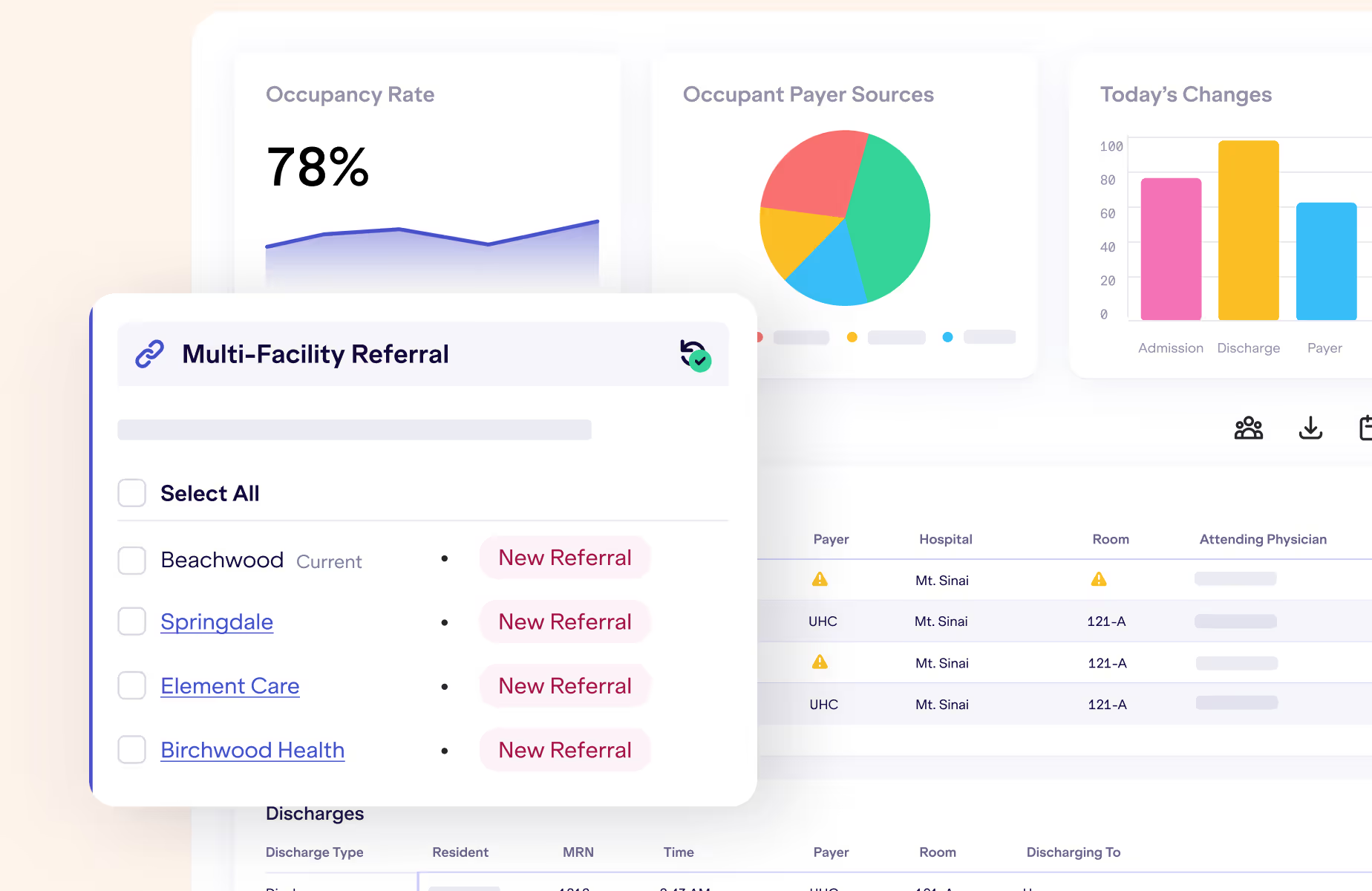Screen dimensions: 1372x891
Task: Open the group of people icon
Action: click(x=1248, y=428)
